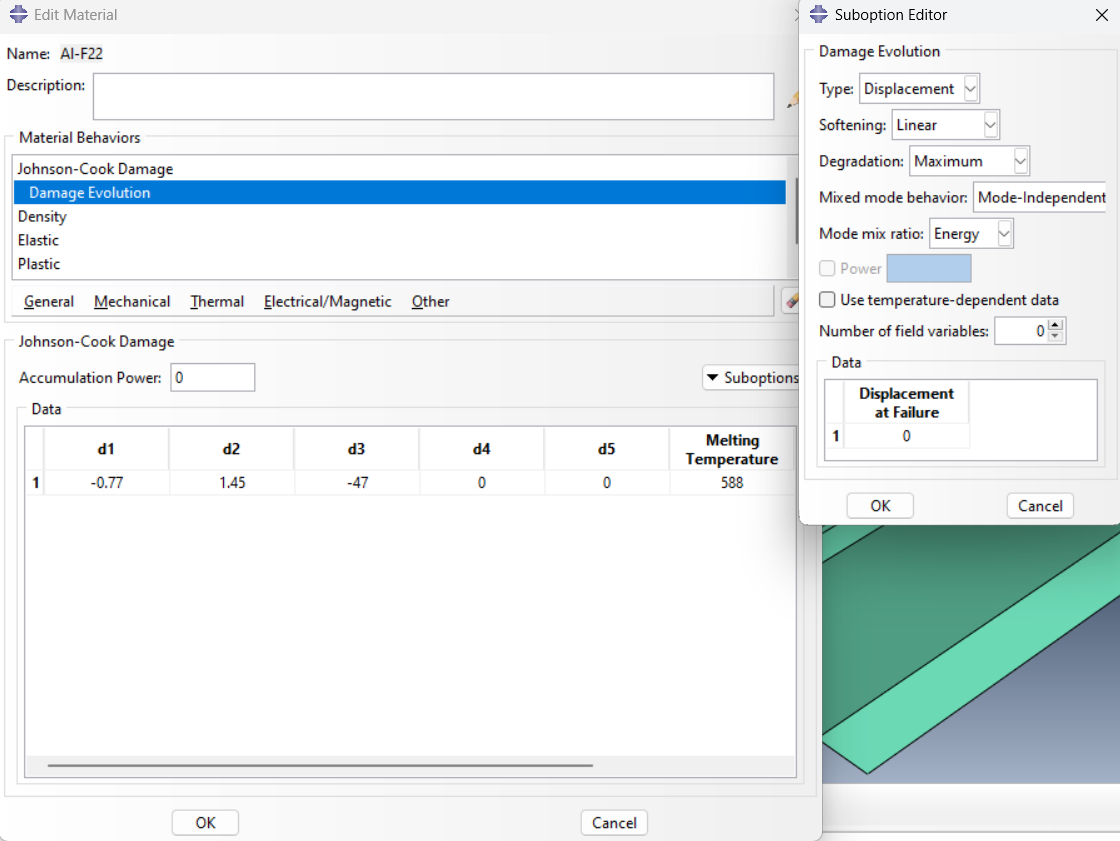Viewport: 1120px width, 841px height.
Task: Click Cancel in Suboption Editor
Action: (1040, 506)
